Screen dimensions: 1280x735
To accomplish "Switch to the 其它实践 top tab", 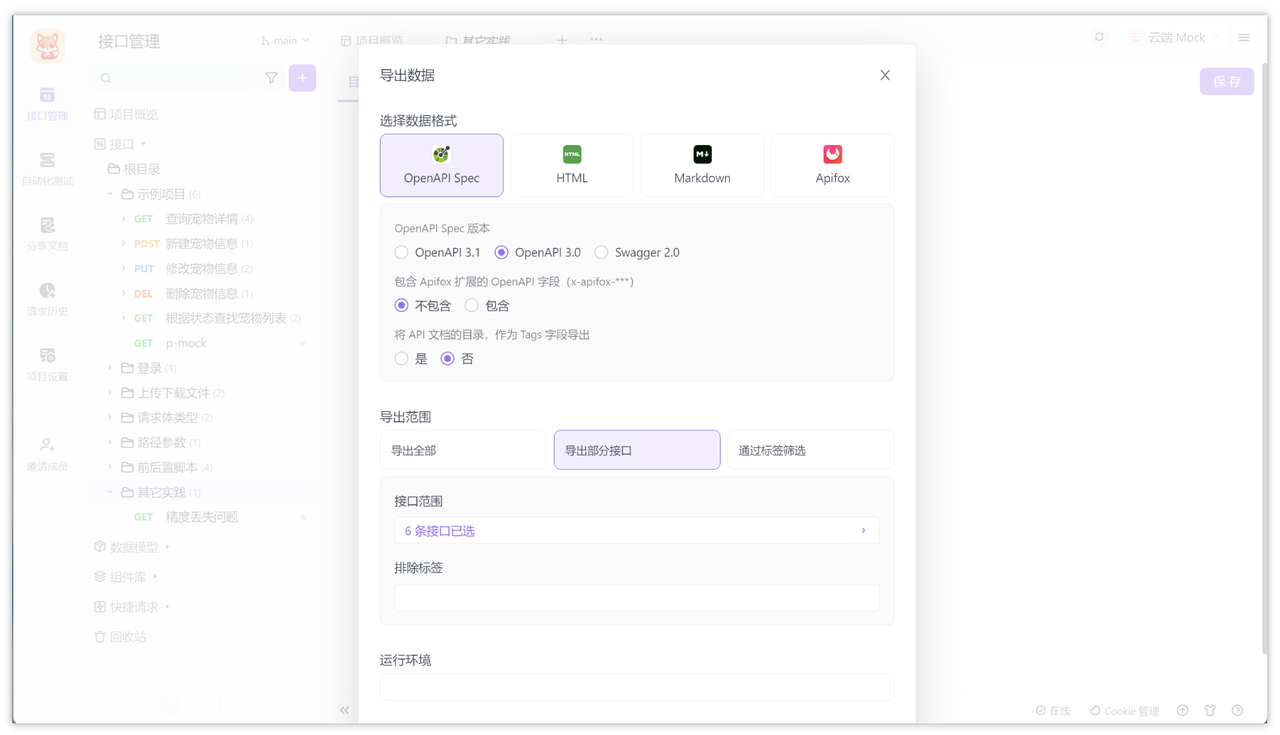I will pos(478,41).
